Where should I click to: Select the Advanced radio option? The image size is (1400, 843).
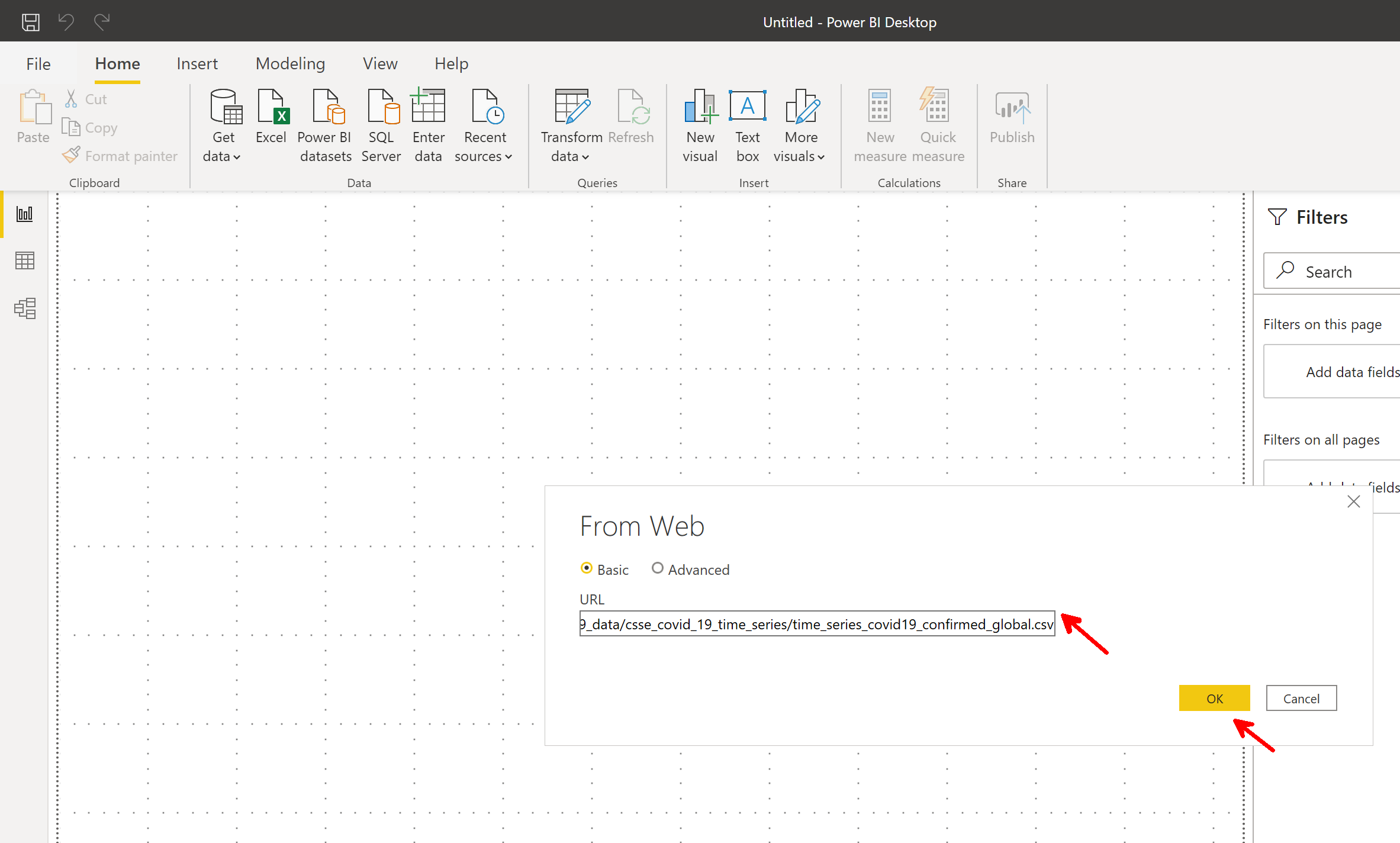coord(657,568)
